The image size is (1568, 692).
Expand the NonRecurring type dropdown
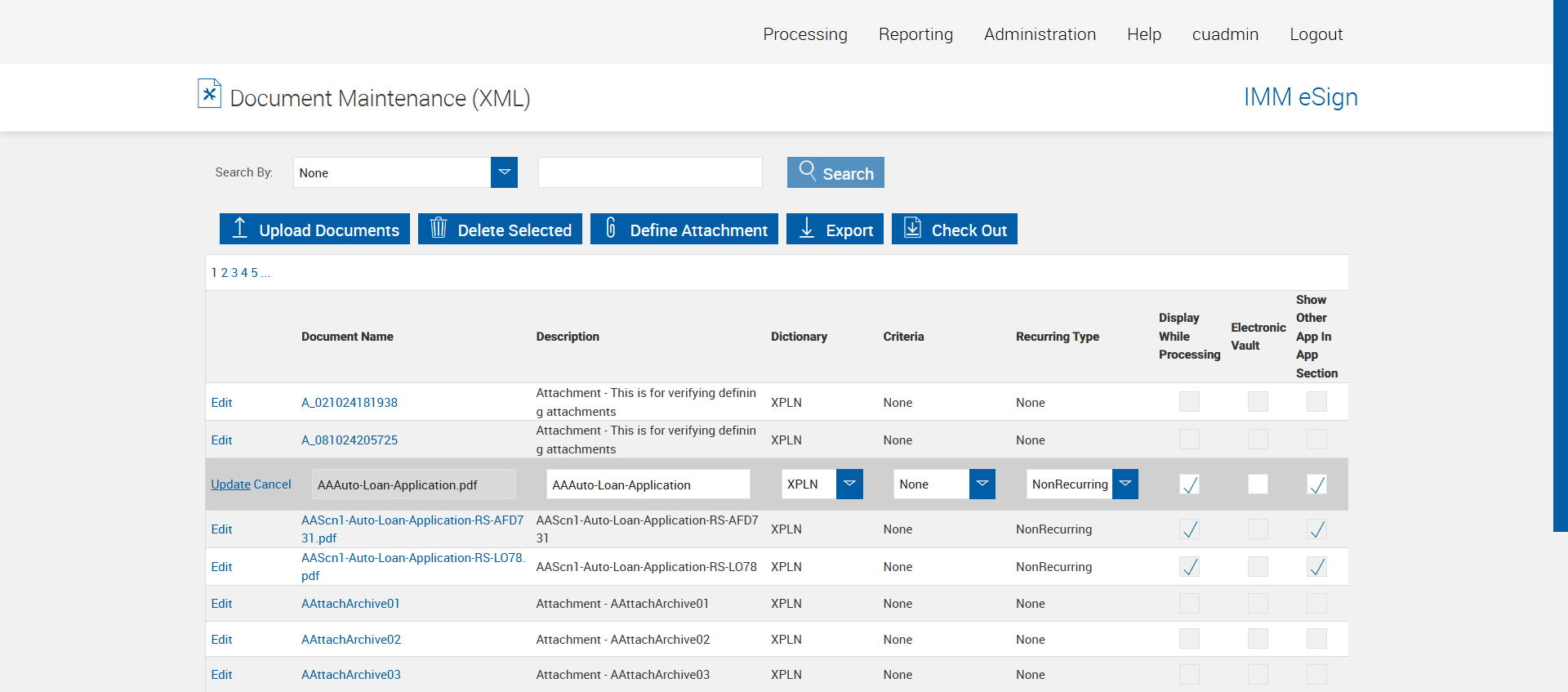click(x=1125, y=484)
